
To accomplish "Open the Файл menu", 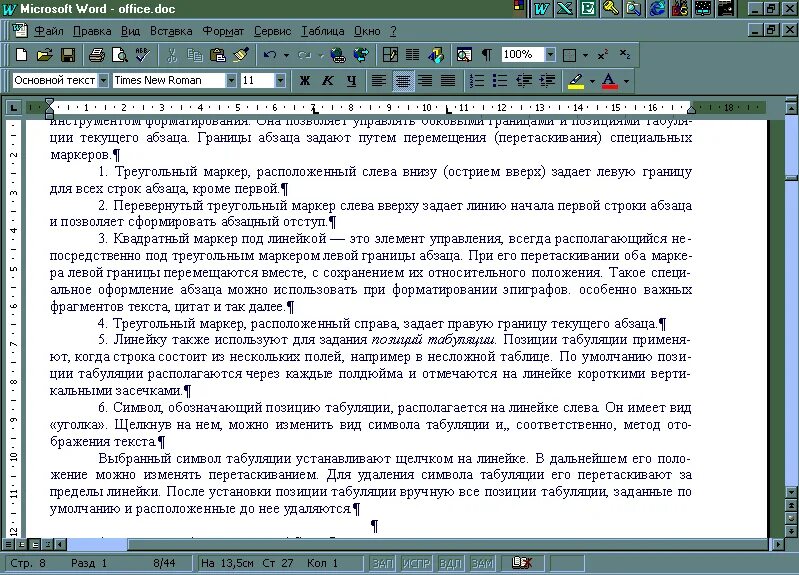I will click(48, 31).
